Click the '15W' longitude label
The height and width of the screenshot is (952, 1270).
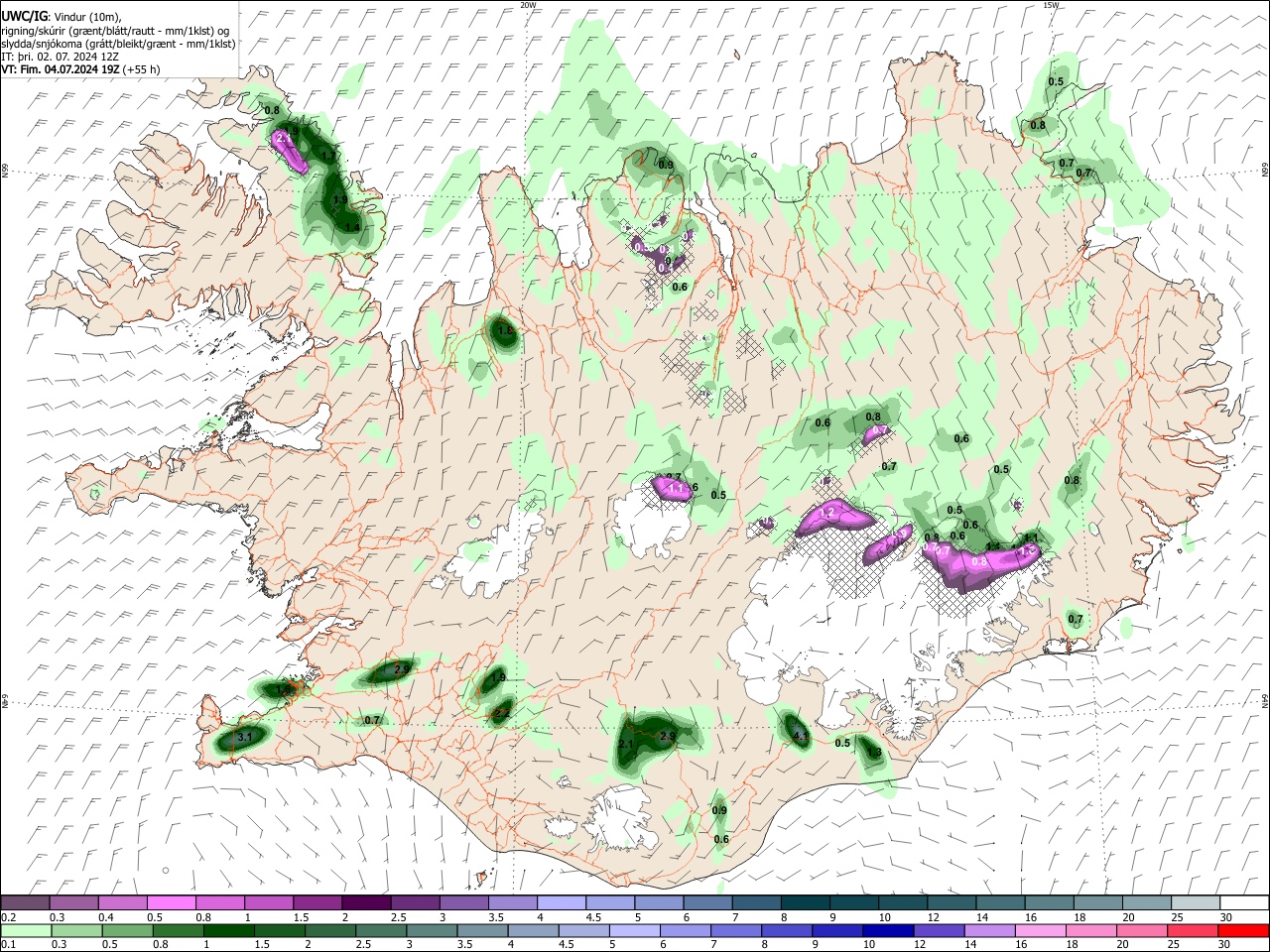pos(1051,5)
